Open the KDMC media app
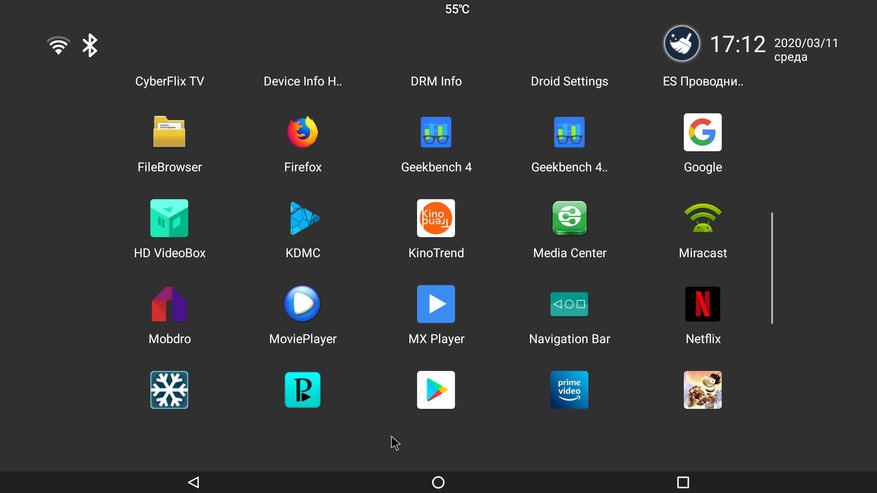This screenshot has height=493, width=877. click(x=303, y=218)
